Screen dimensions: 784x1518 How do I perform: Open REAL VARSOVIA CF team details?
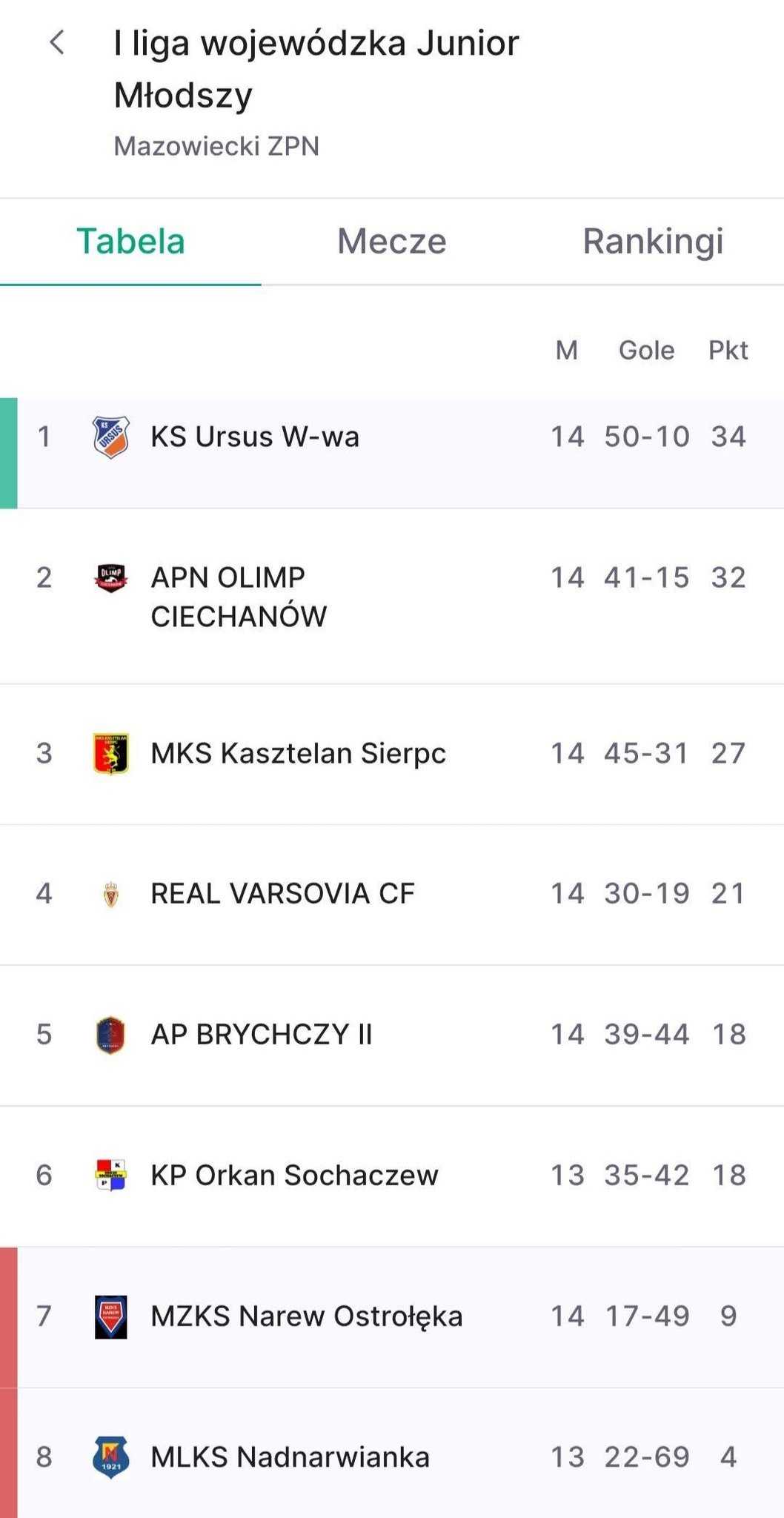pos(282,894)
